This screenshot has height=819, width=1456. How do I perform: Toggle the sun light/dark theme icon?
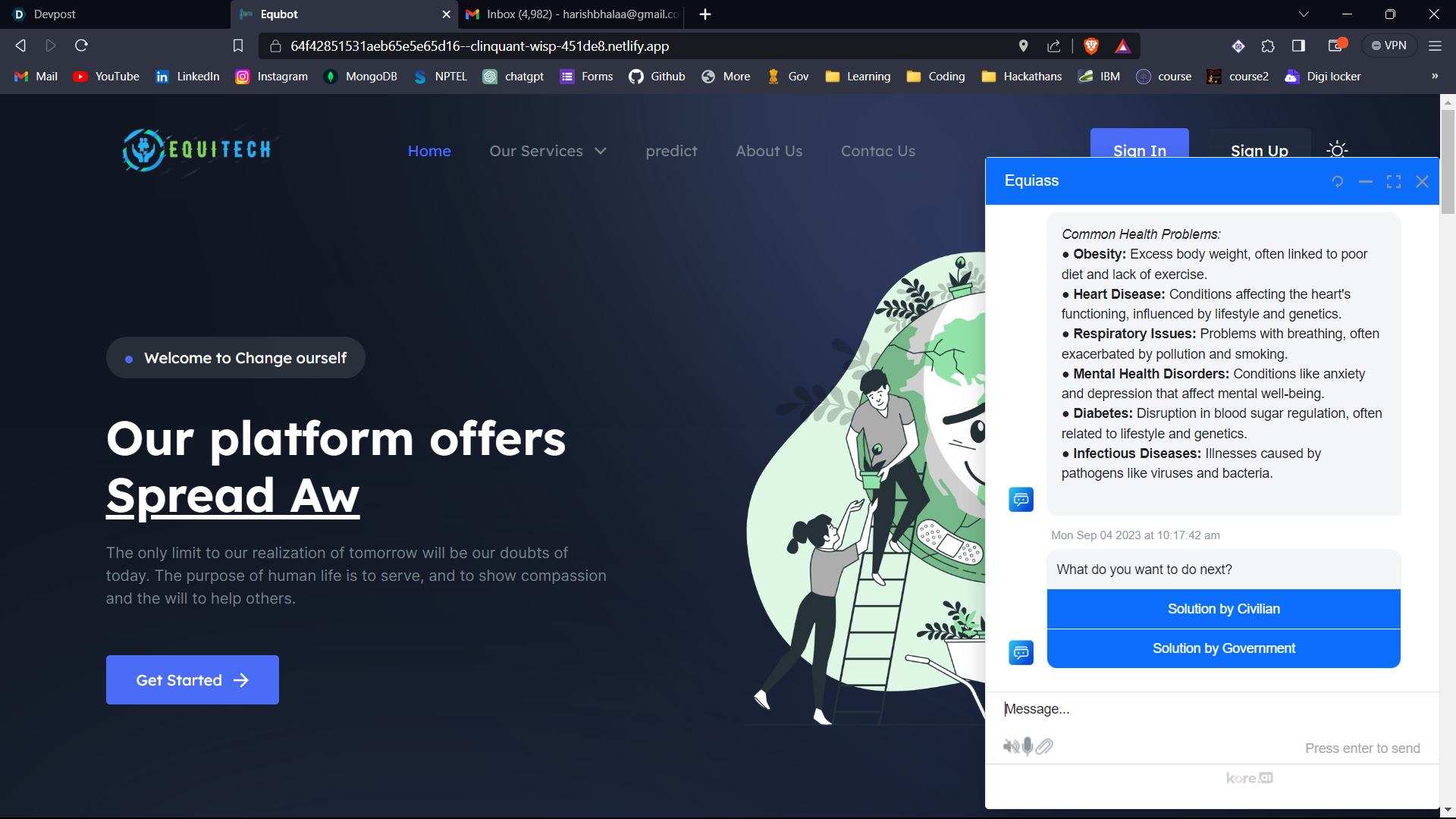coord(1337,150)
